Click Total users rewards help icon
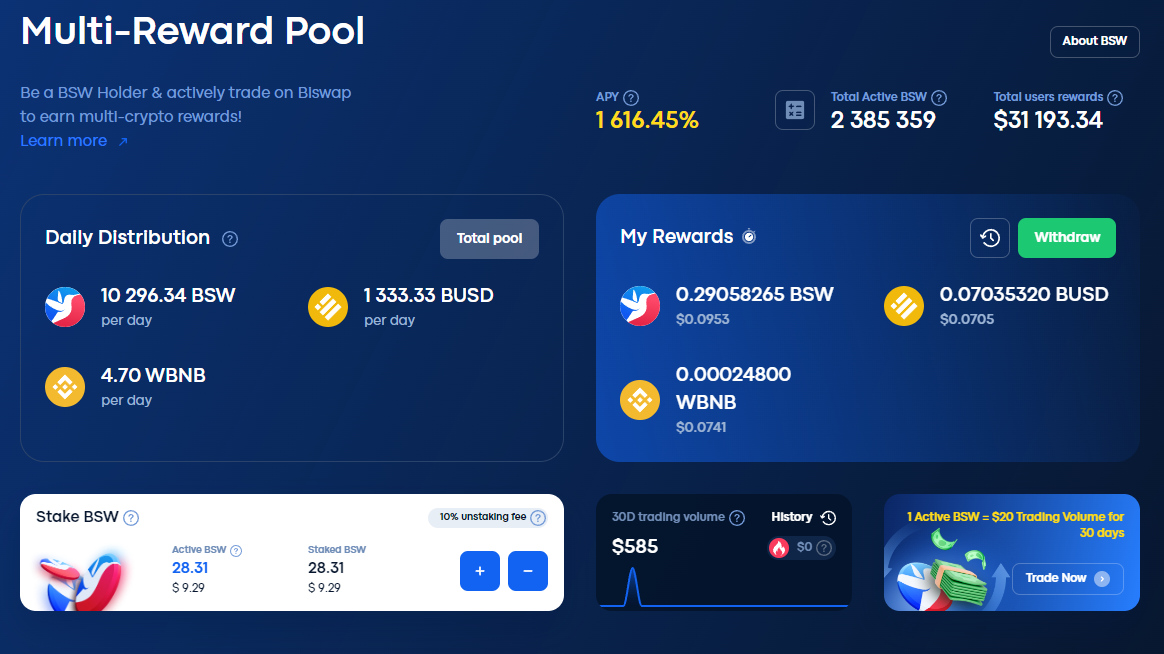 1114,97
